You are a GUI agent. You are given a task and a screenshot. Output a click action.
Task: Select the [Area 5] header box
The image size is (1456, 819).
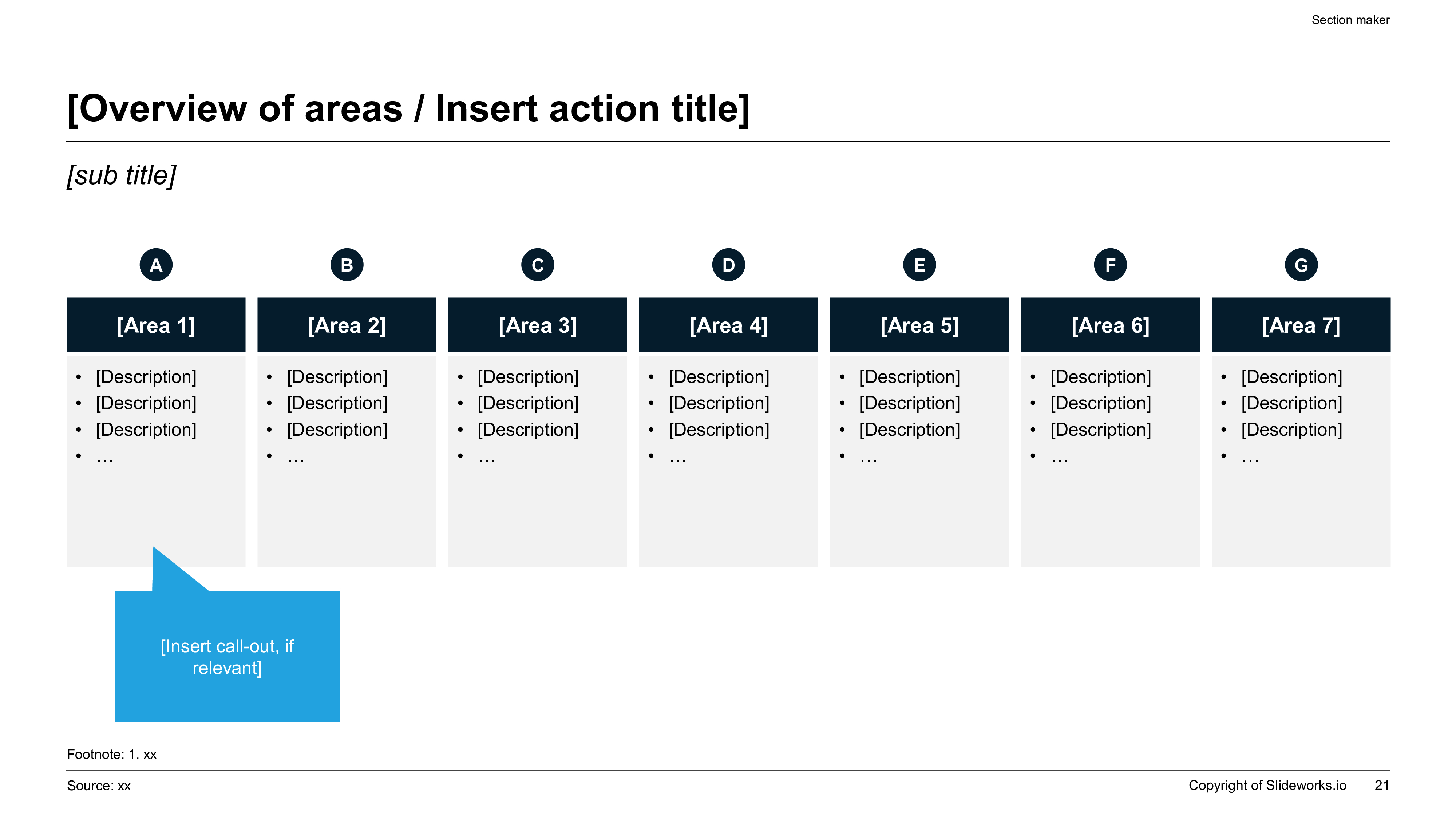click(x=919, y=325)
